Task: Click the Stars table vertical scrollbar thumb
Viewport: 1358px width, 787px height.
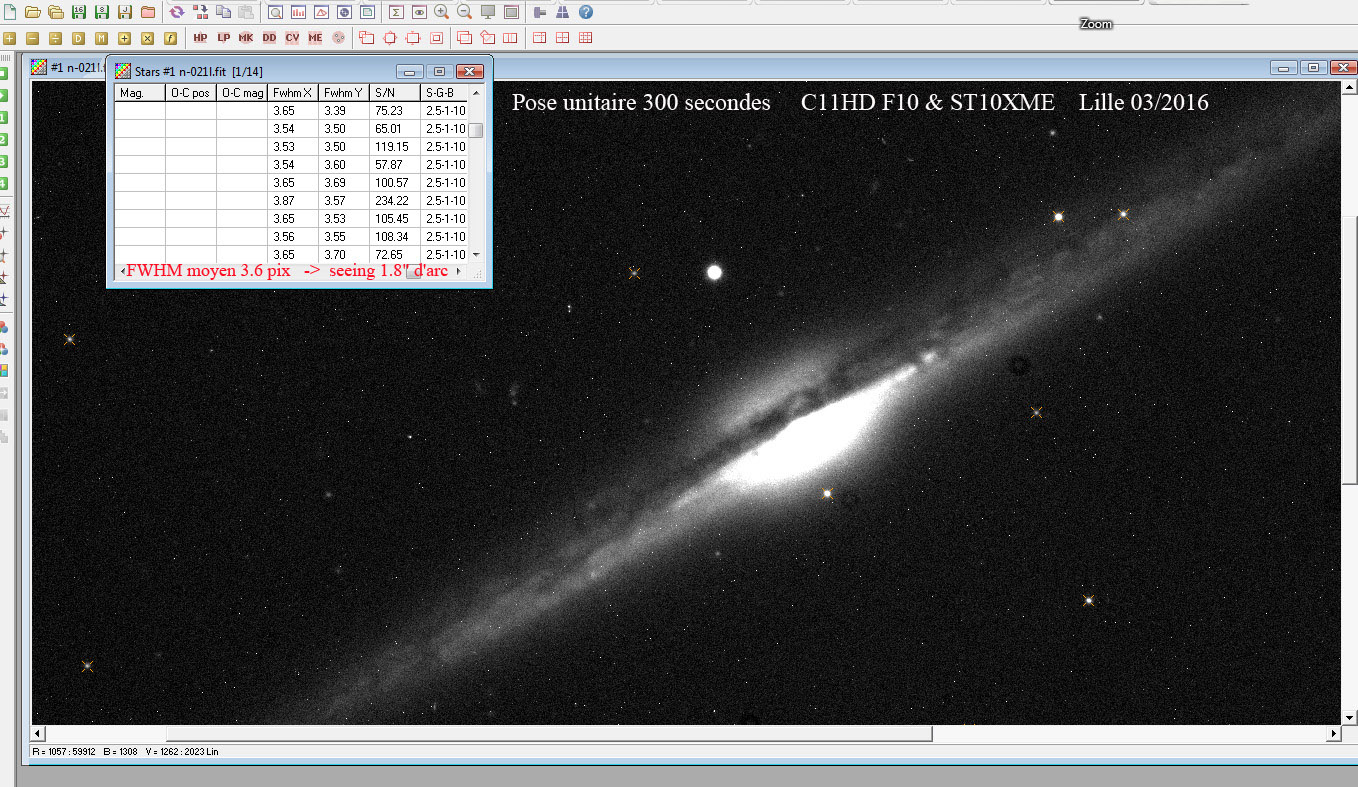Action: [477, 130]
